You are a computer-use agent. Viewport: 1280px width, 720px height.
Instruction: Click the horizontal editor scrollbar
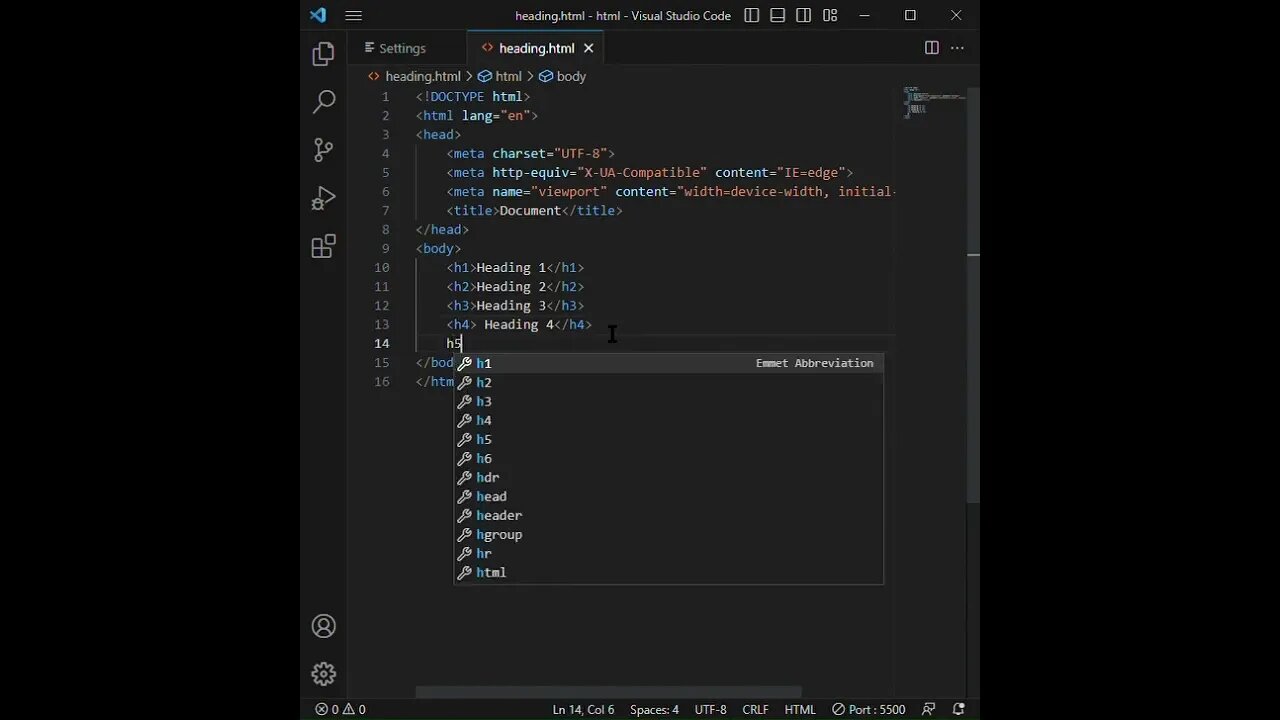coord(608,692)
